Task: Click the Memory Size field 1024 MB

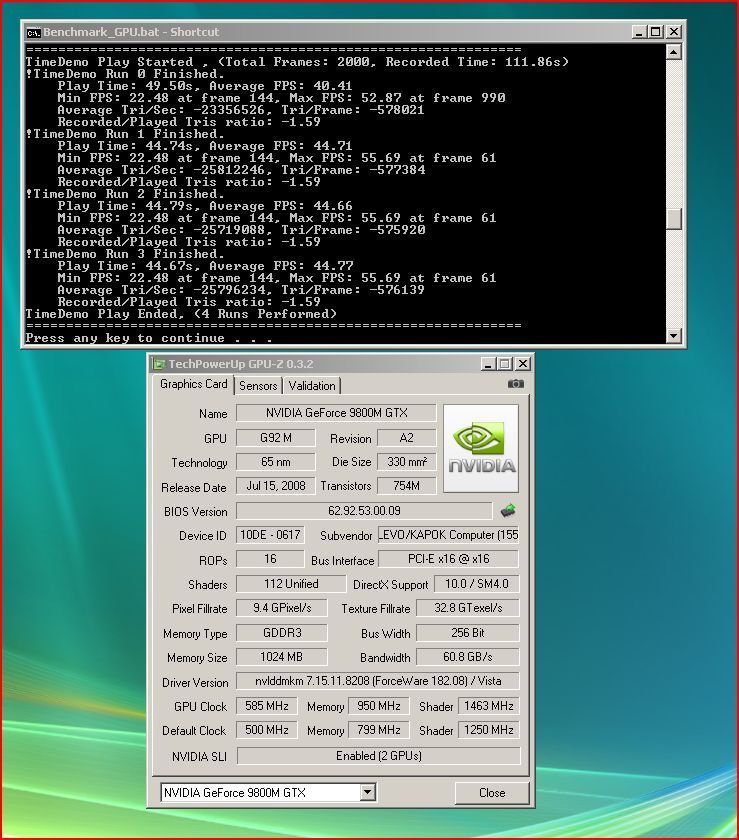Action: [x=282, y=657]
